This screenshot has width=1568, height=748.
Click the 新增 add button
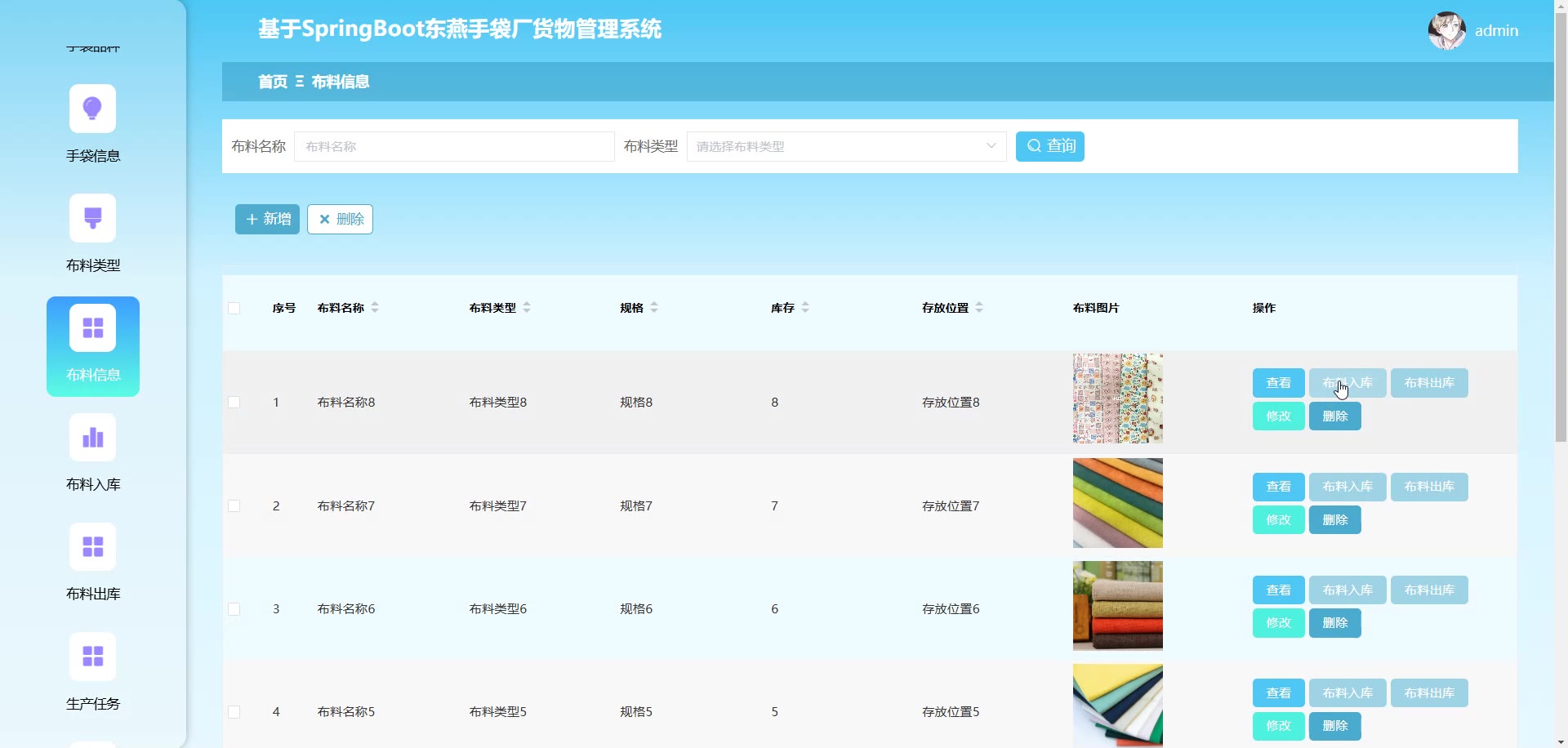click(x=267, y=220)
